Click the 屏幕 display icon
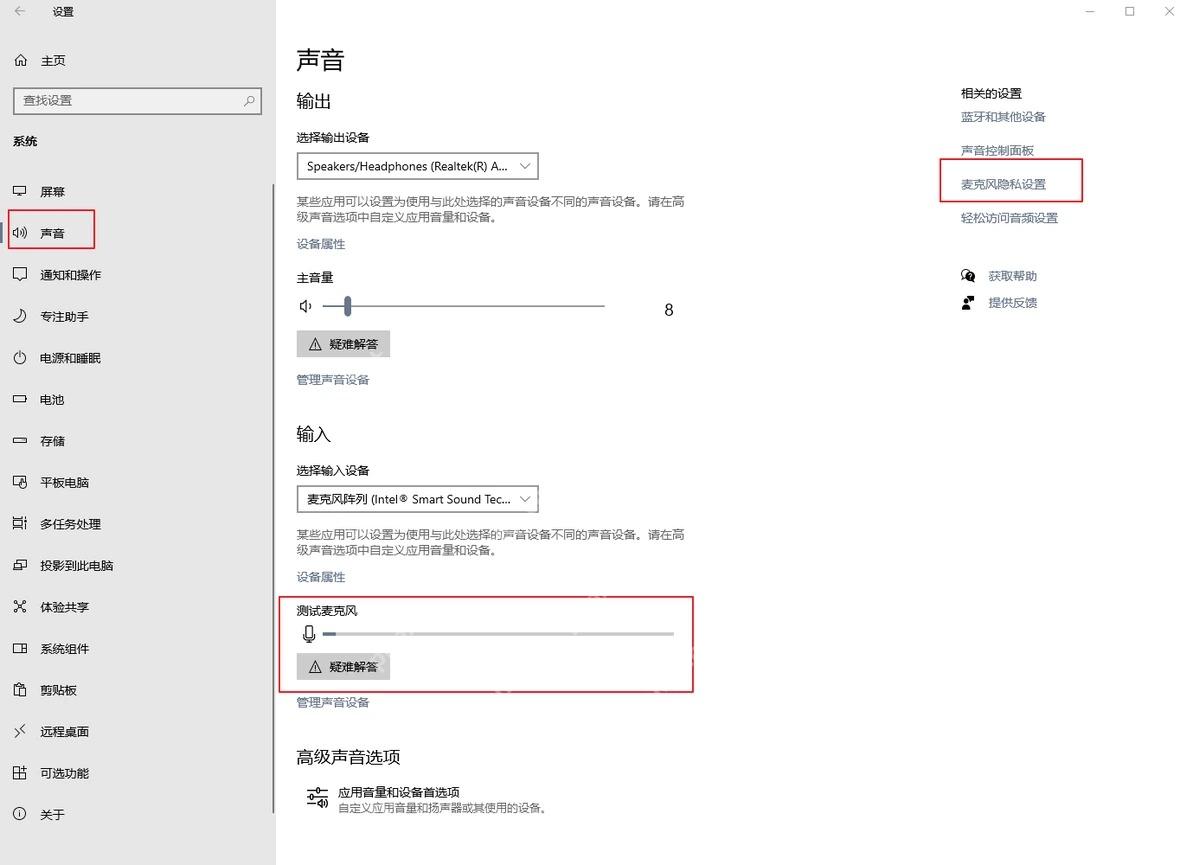The width and height of the screenshot is (1180, 865). tap(20, 191)
